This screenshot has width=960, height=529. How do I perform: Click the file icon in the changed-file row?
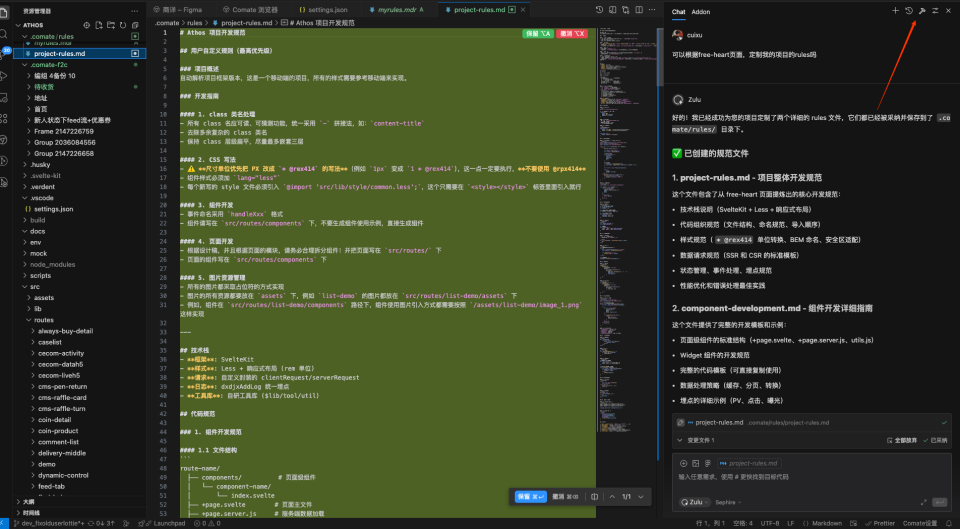pos(680,422)
